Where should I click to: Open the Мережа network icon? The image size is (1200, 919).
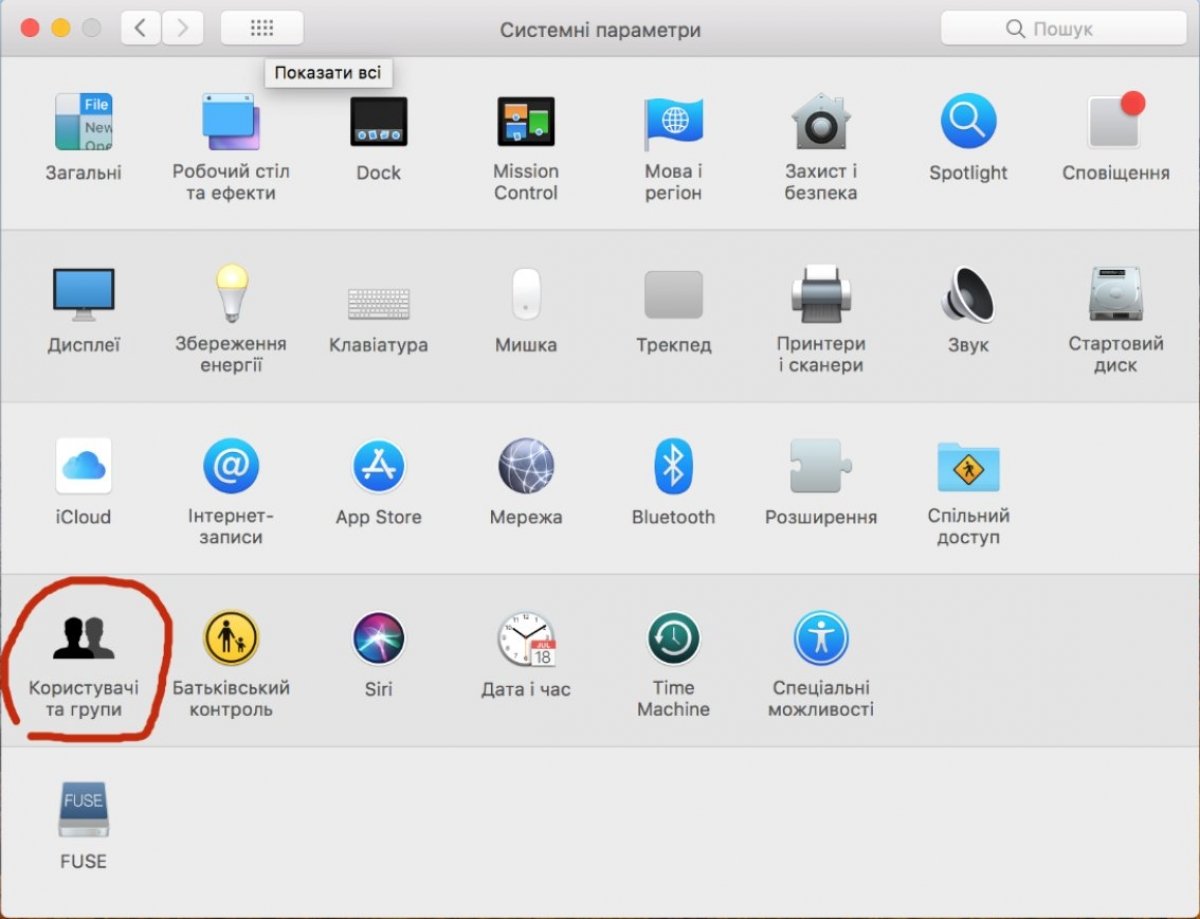pos(526,466)
